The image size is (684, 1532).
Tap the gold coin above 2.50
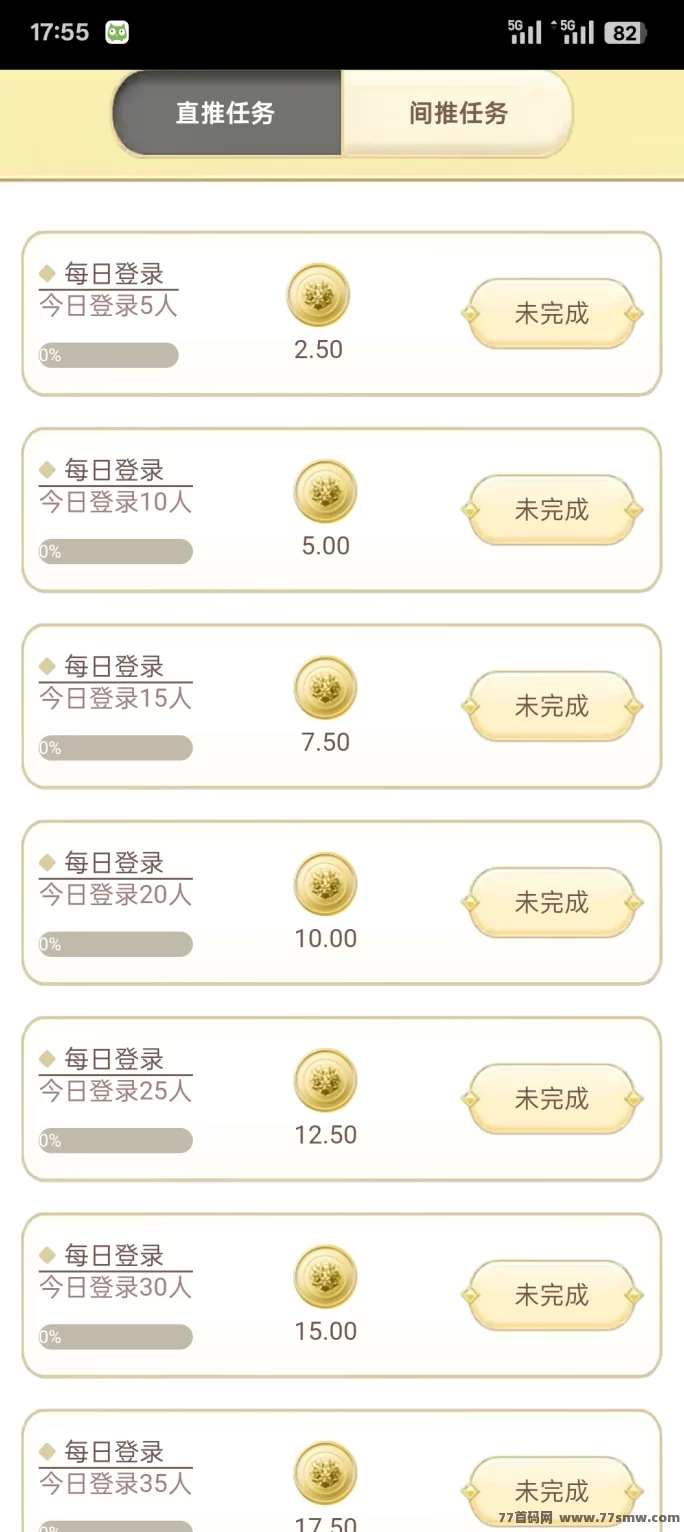[318, 295]
